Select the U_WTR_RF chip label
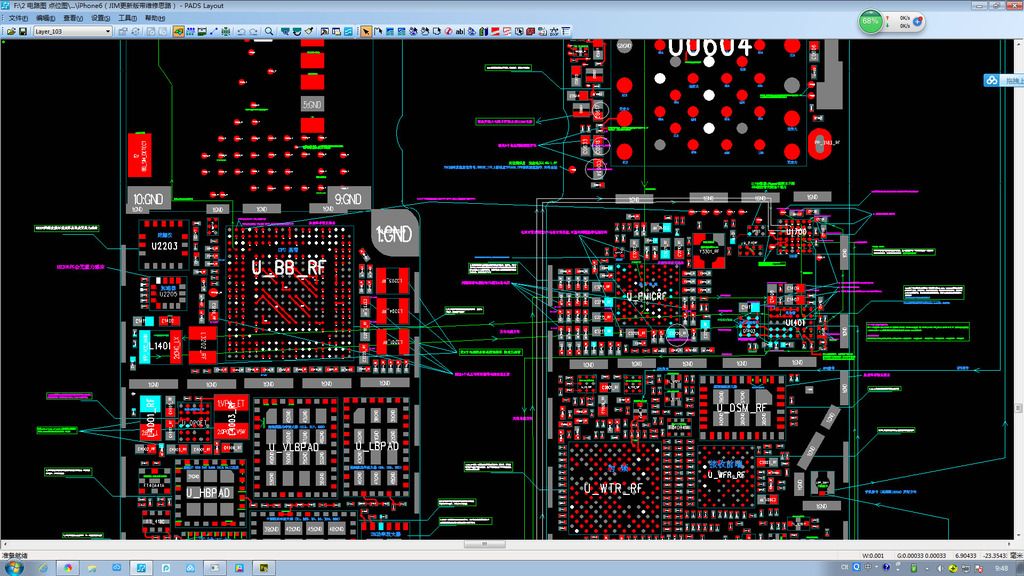 click(x=613, y=488)
